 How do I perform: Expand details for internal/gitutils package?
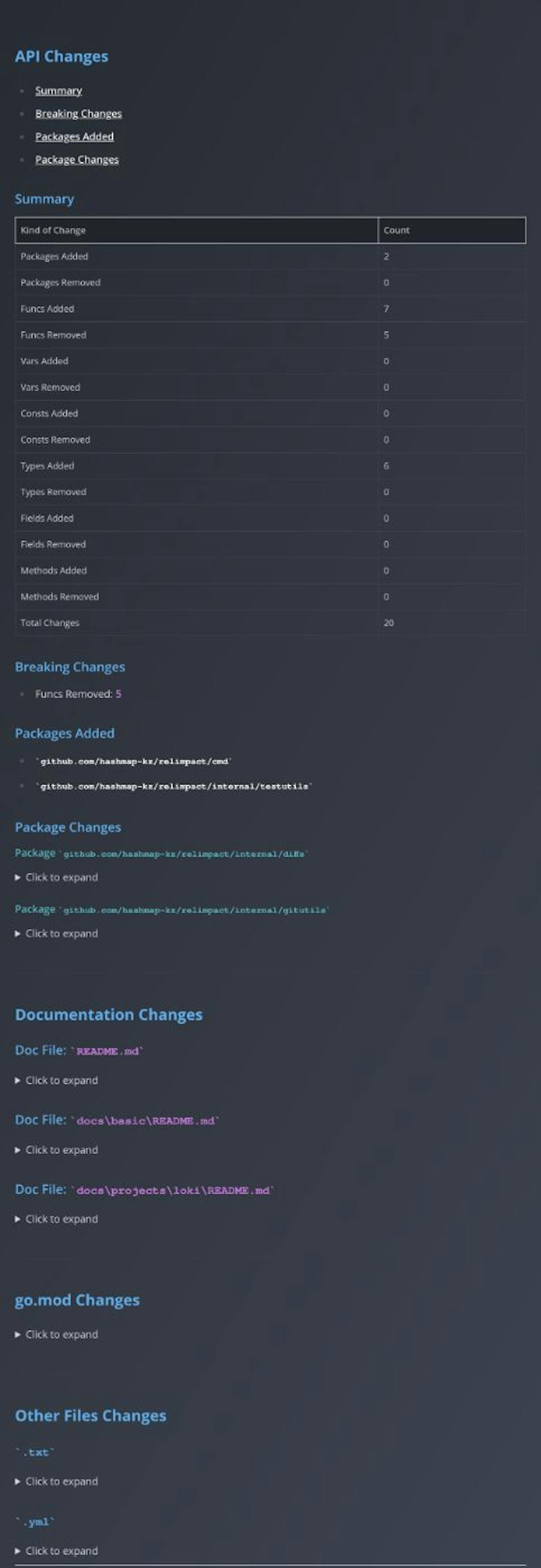point(61,933)
